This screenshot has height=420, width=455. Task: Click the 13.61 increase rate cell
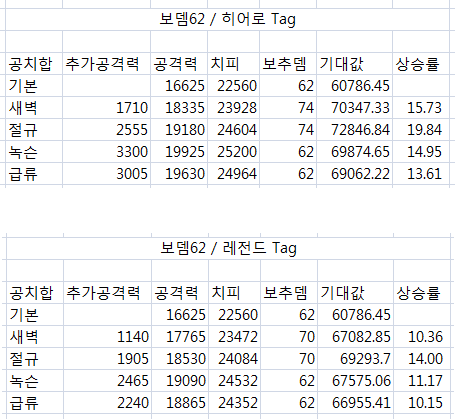point(421,173)
